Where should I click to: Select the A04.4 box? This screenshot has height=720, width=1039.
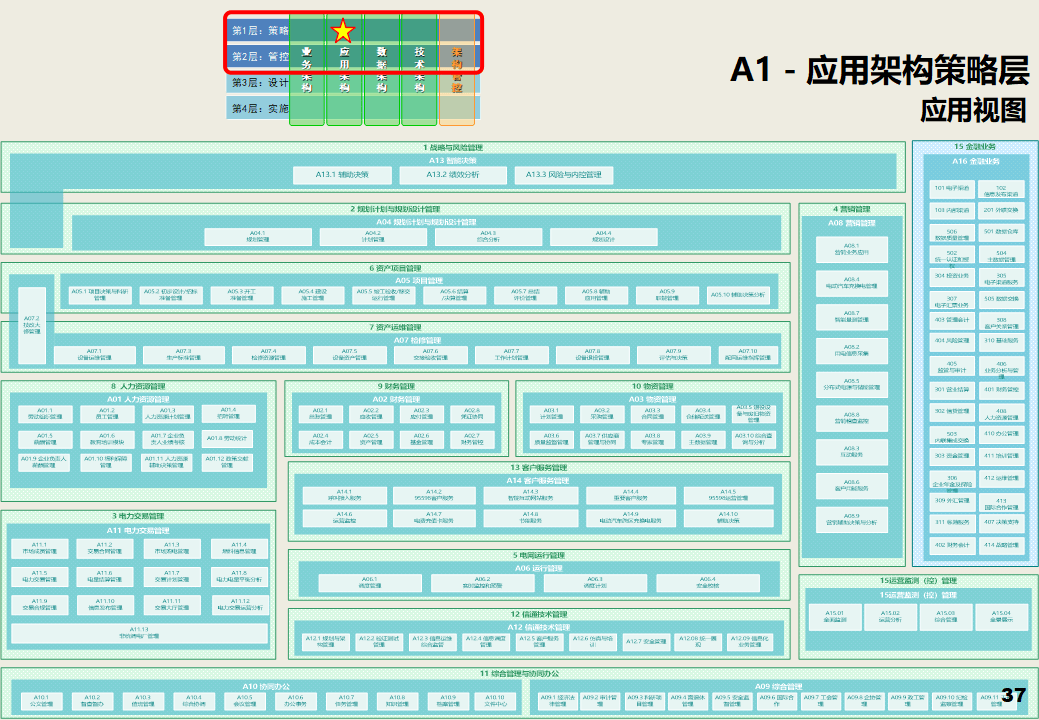603,236
